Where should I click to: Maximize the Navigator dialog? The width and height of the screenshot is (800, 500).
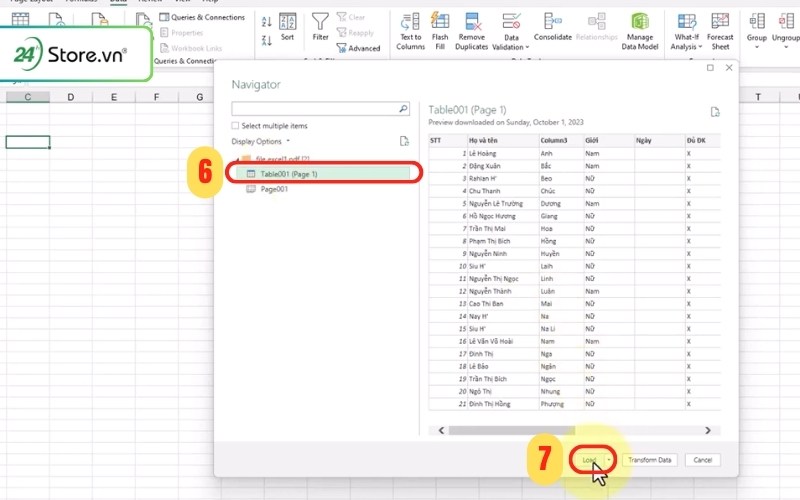[710, 67]
